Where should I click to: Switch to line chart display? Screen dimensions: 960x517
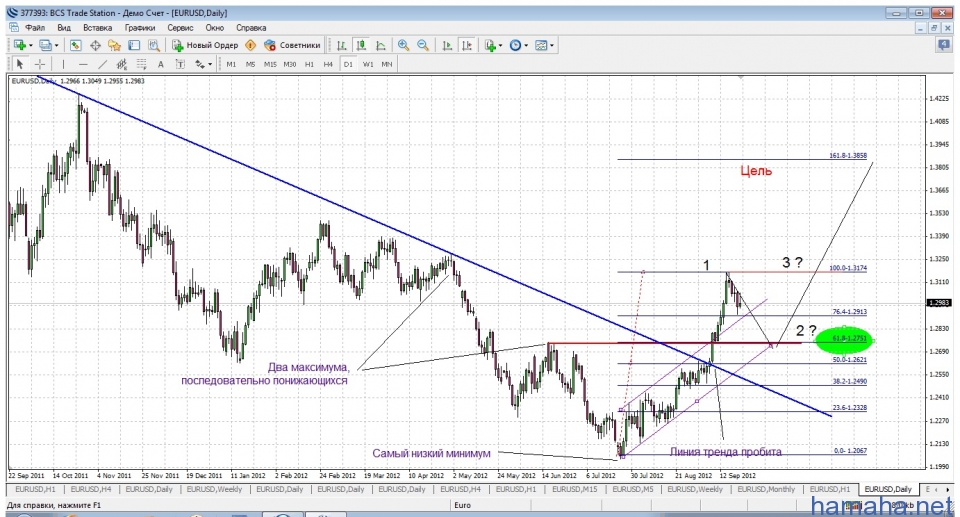(x=381, y=45)
